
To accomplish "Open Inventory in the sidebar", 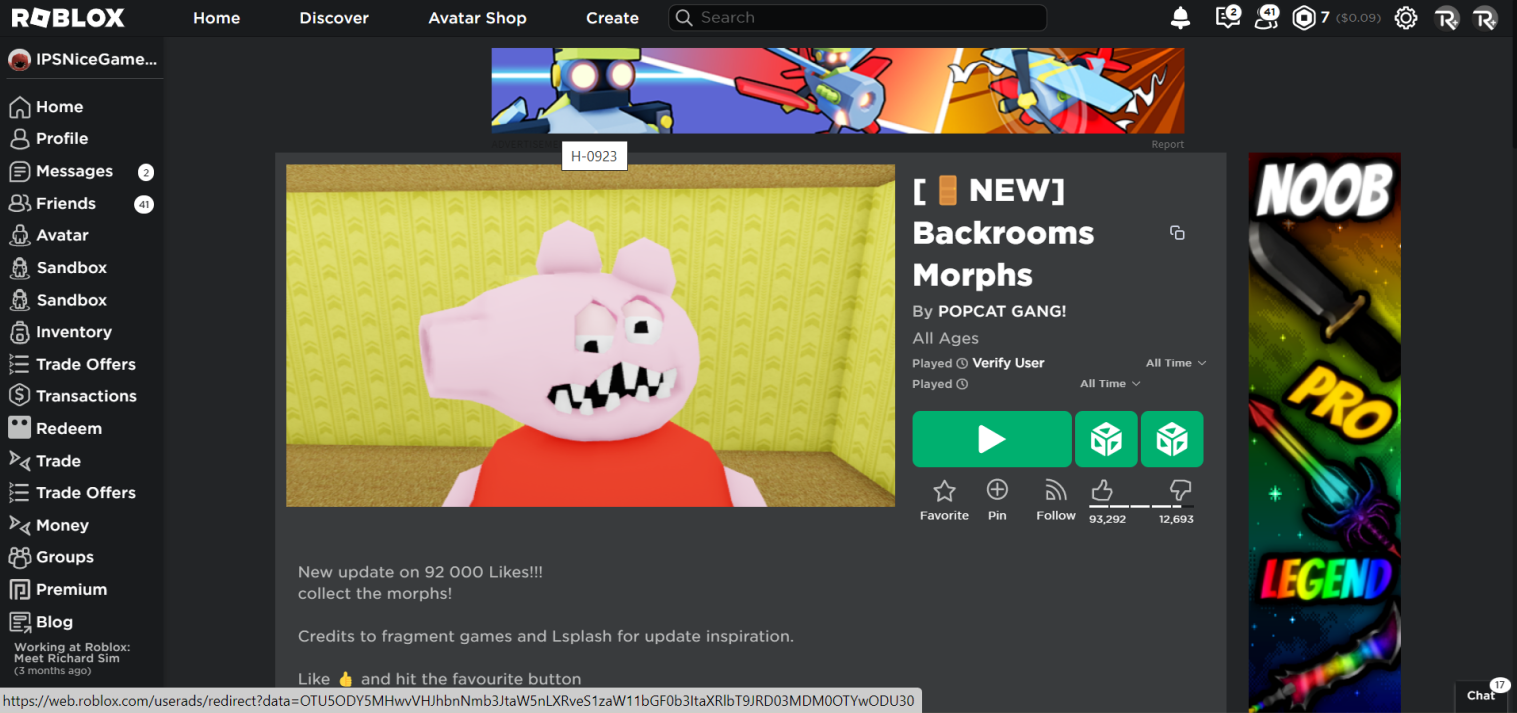I will click(73, 332).
